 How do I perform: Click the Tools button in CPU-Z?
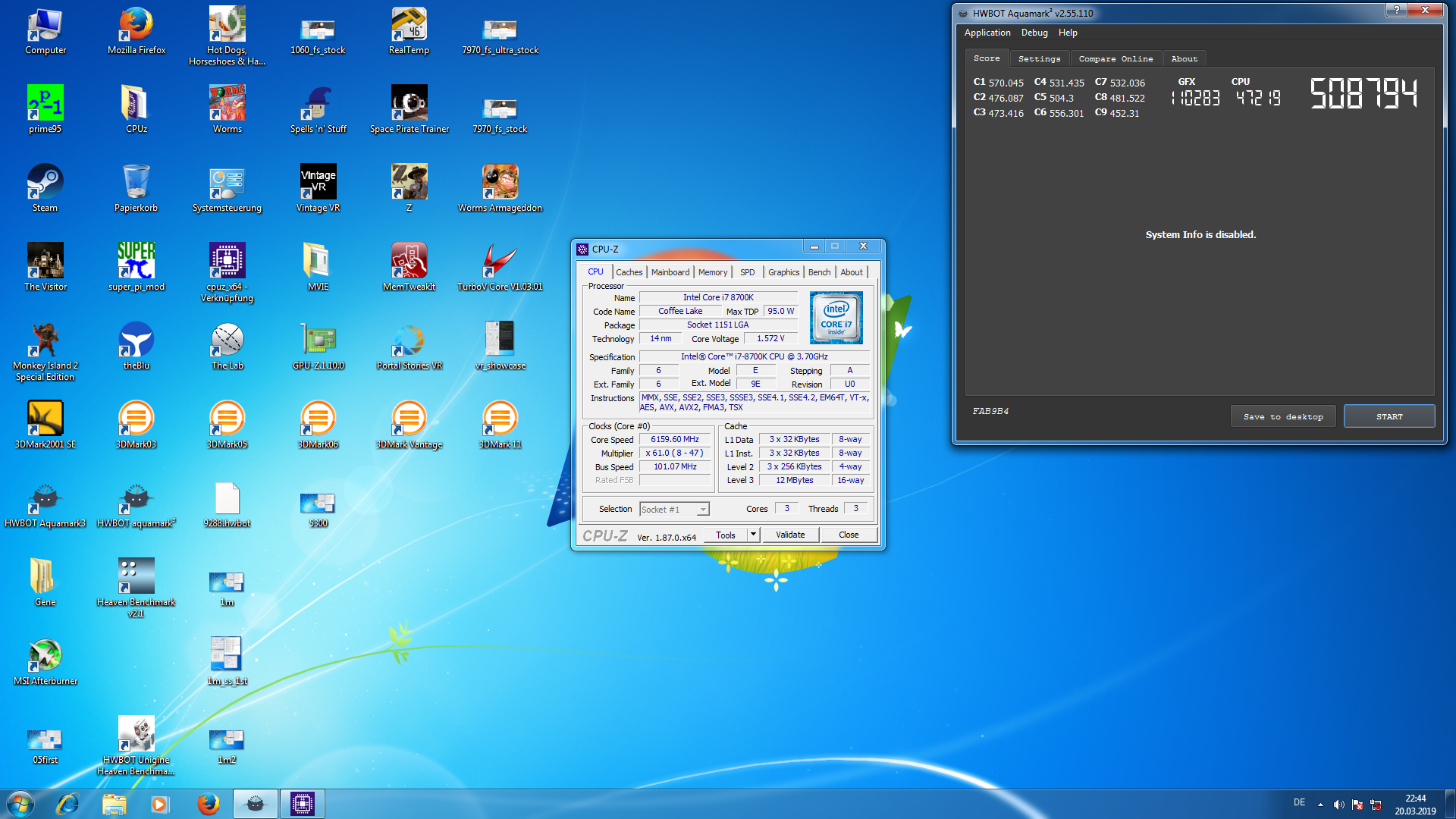coord(726,535)
